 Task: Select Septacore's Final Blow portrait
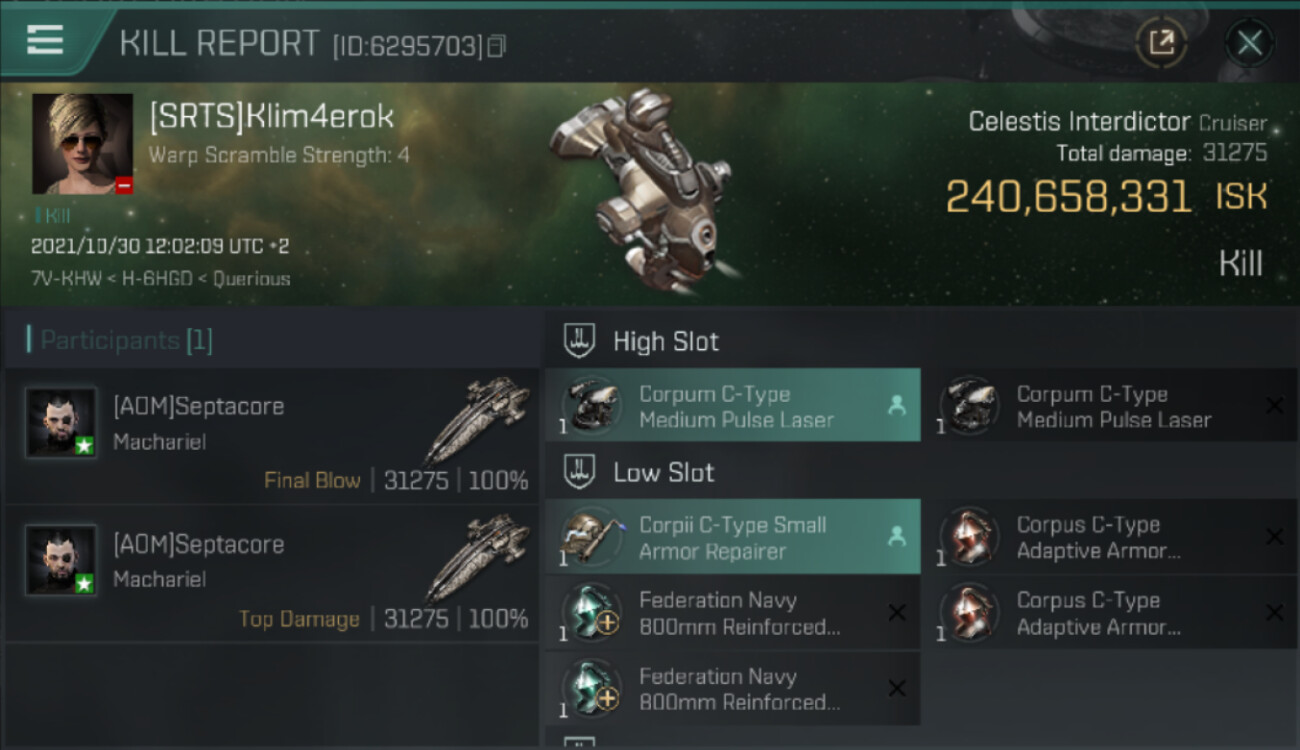click(x=61, y=423)
